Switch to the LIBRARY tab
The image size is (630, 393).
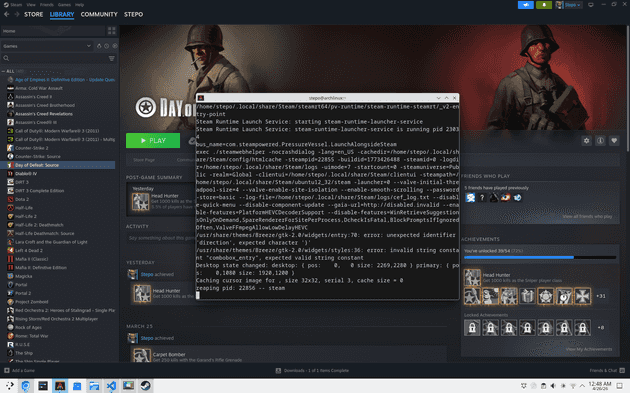62,14
